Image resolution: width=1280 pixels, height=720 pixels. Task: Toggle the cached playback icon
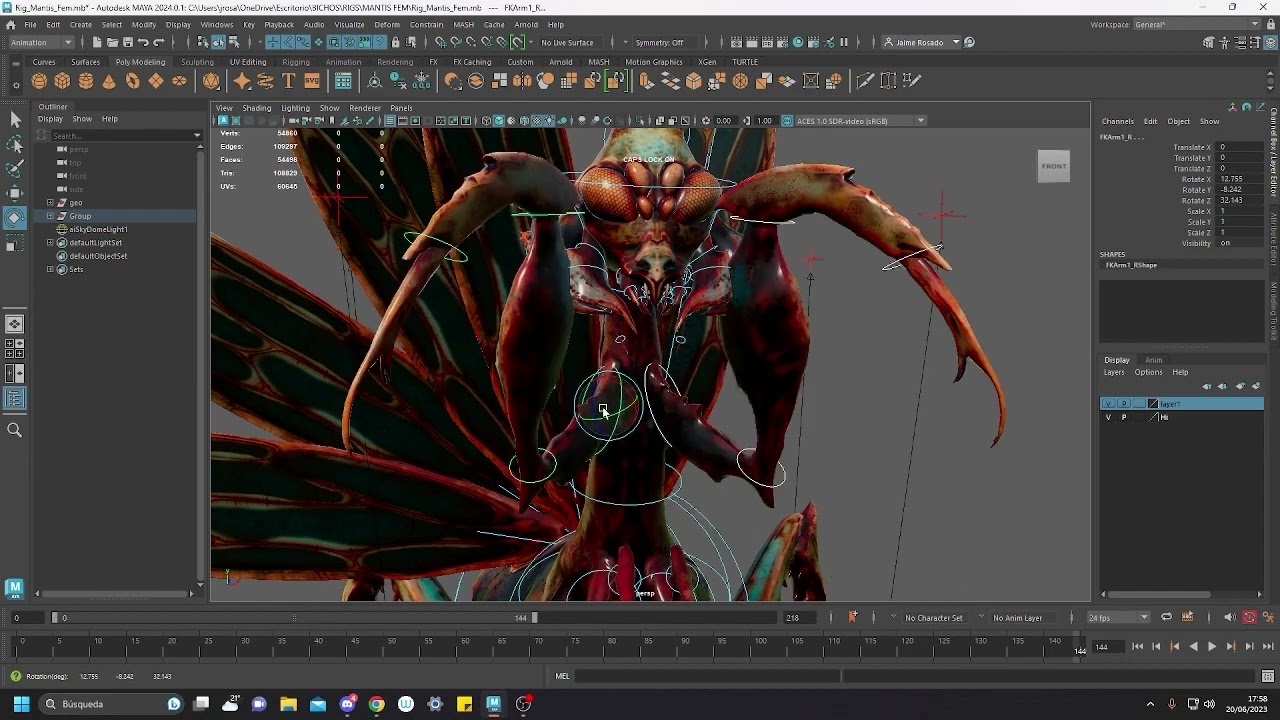point(1187,617)
